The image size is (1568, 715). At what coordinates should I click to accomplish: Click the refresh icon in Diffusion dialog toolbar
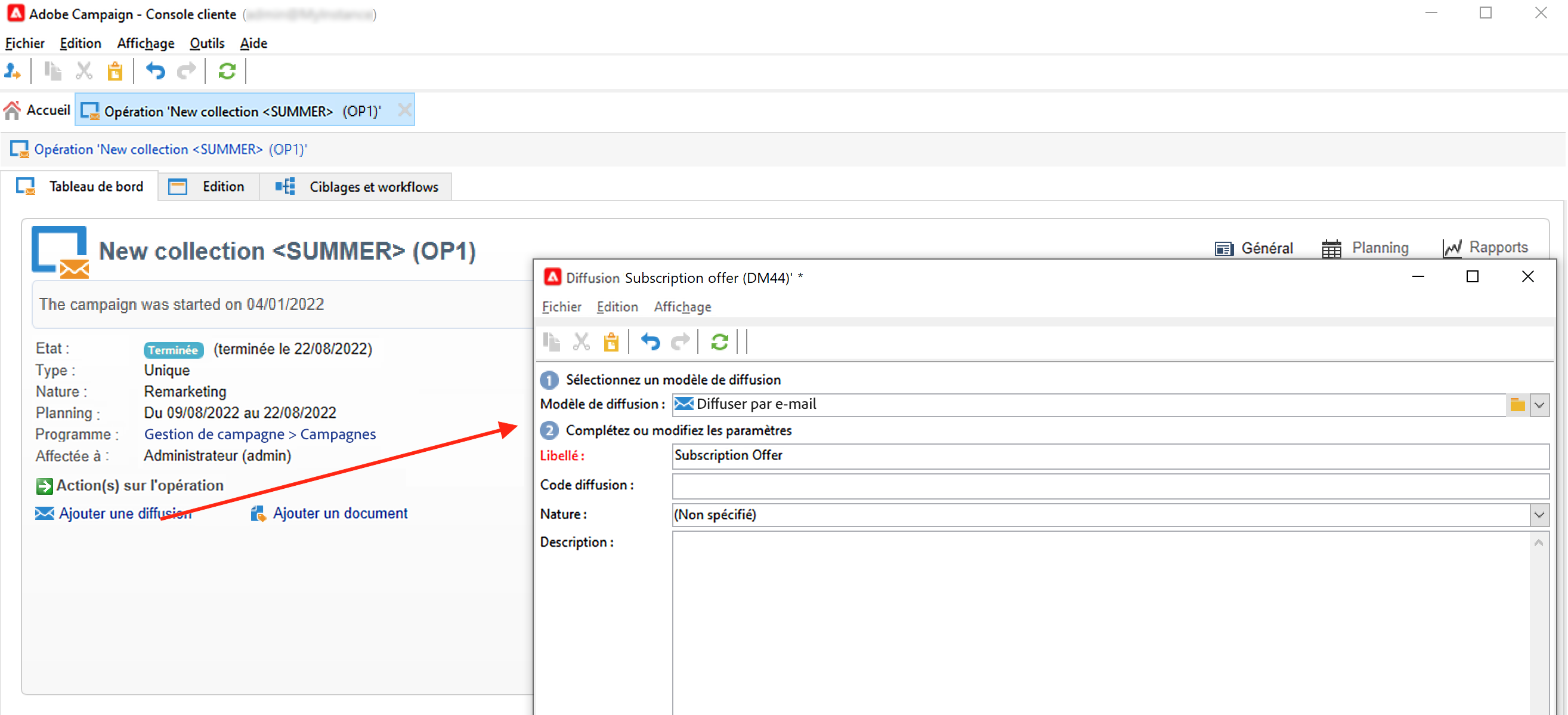[x=719, y=342]
